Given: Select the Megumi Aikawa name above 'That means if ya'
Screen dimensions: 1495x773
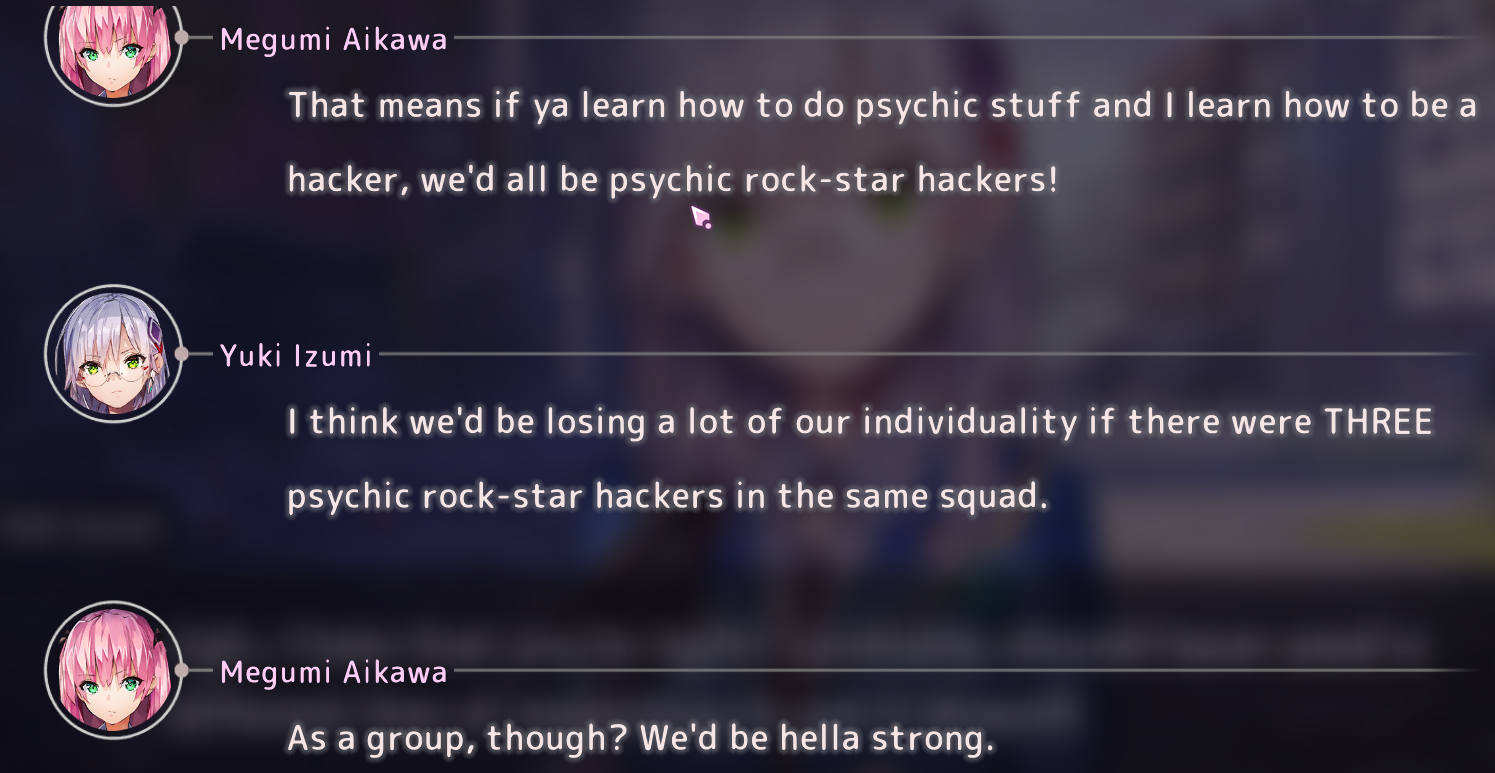Looking at the screenshot, I should [x=334, y=40].
